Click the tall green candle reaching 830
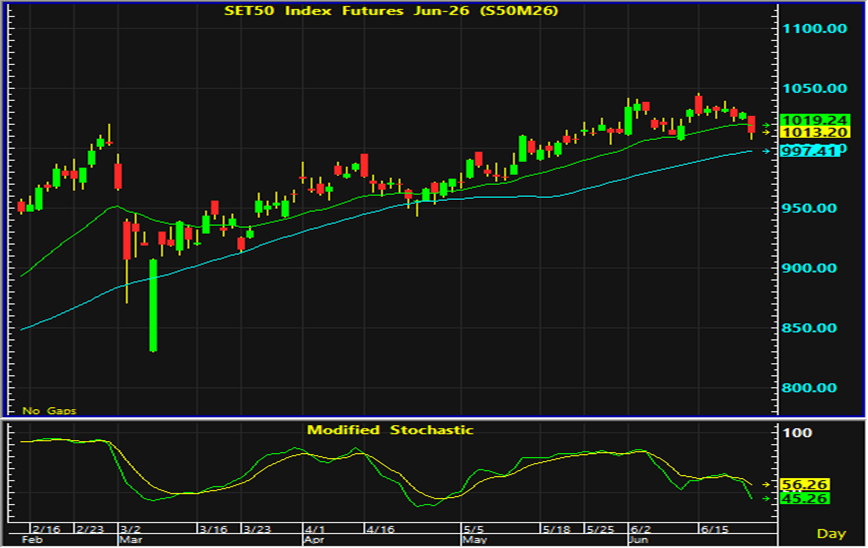 (x=153, y=305)
